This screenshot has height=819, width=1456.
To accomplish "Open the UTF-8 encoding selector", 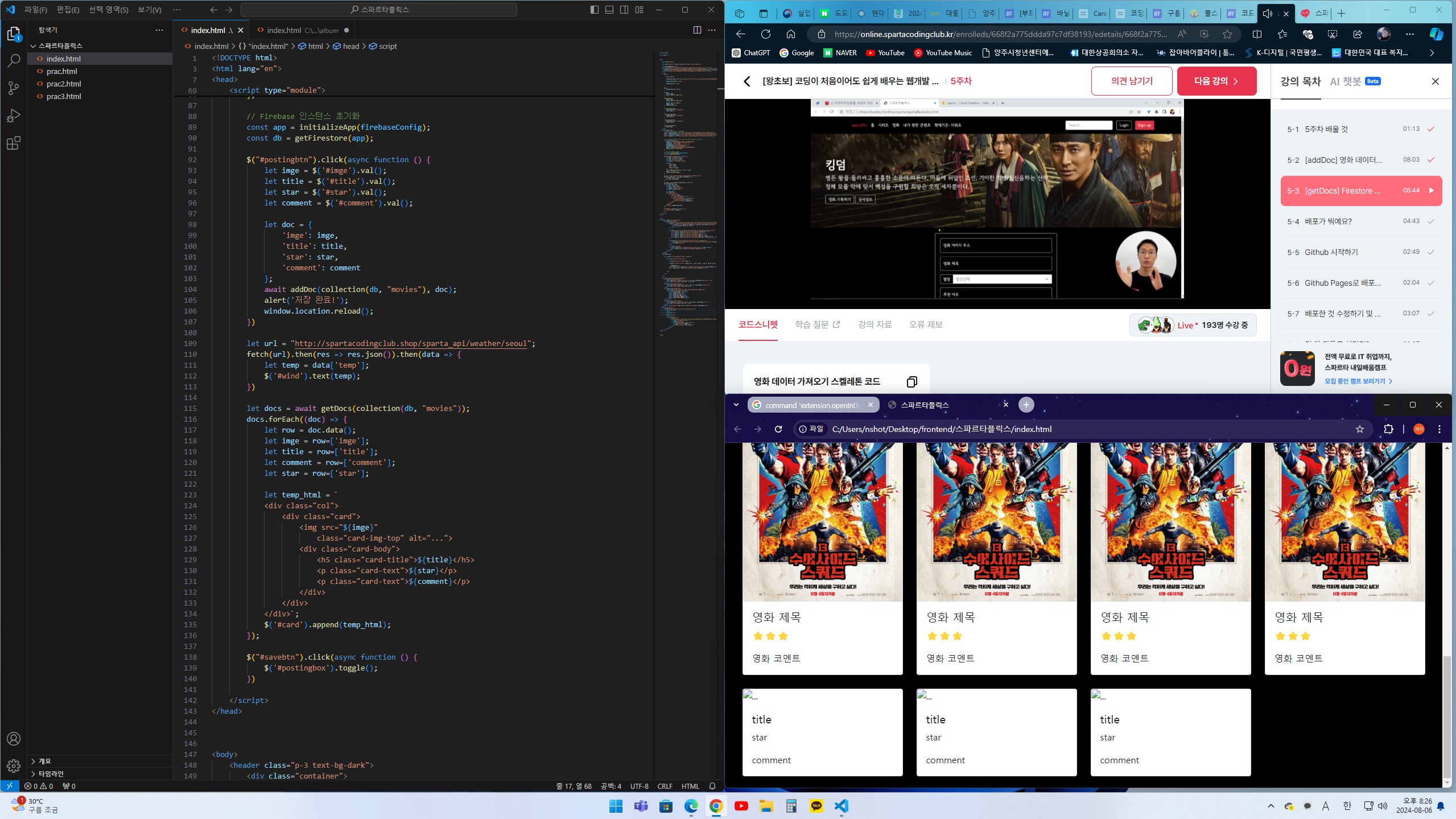I will point(640,786).
